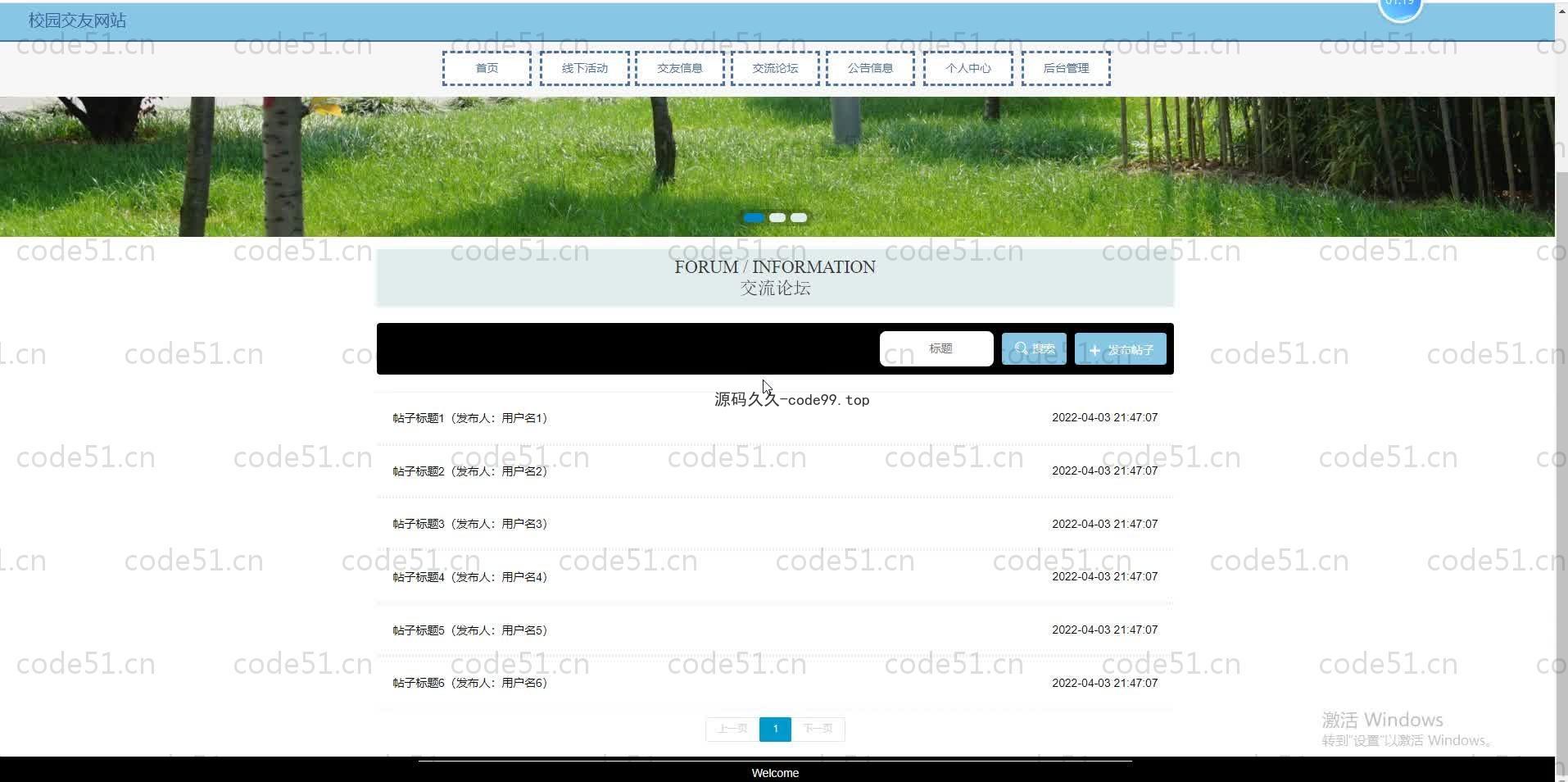Switch to the third carousel slide dot

click(799, 218)
